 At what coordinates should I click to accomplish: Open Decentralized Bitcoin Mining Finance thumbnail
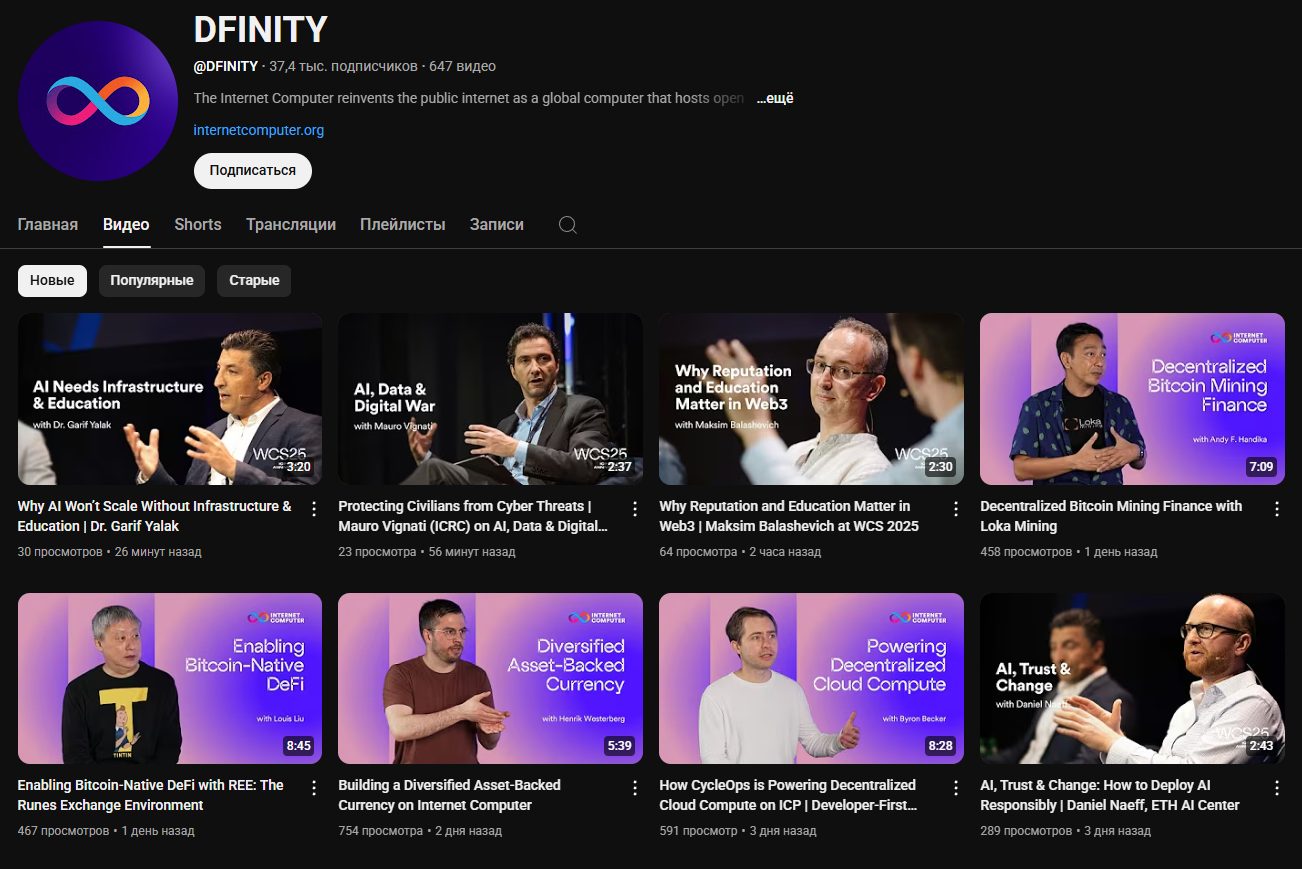coord(1133,399)
